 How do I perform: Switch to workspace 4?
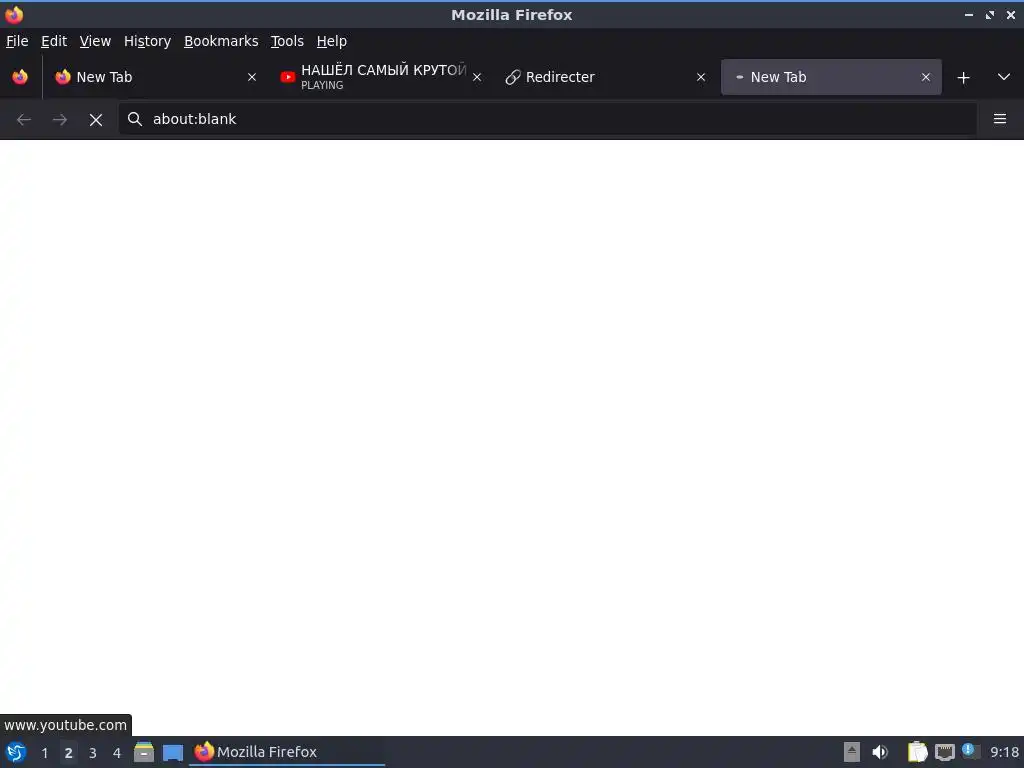(x=117, y=753)
